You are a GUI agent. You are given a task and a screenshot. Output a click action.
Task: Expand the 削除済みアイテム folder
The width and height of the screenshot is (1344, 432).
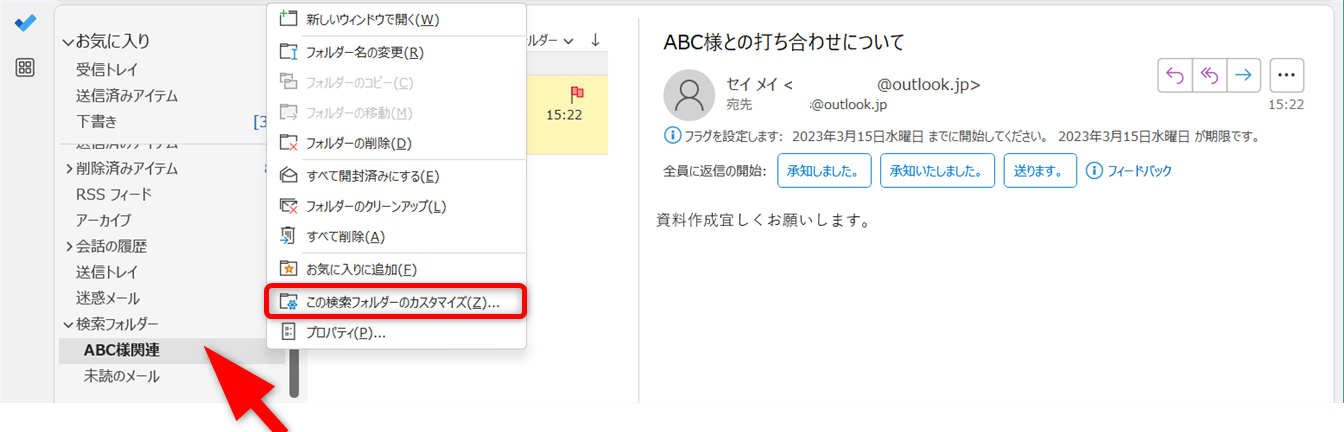[x=69, y=168]
